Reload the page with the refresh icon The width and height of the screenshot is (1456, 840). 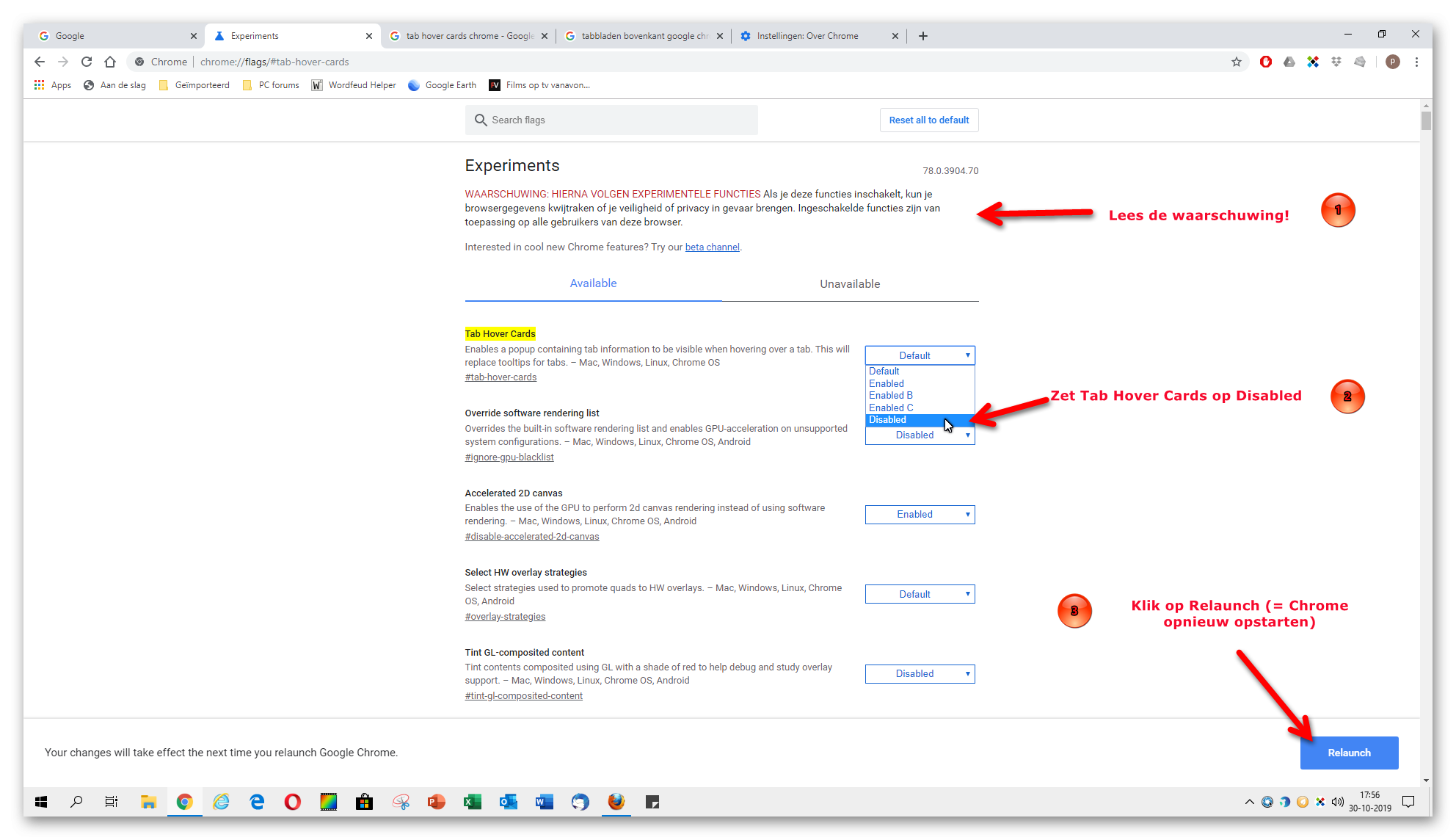click(x=87, y=62)
